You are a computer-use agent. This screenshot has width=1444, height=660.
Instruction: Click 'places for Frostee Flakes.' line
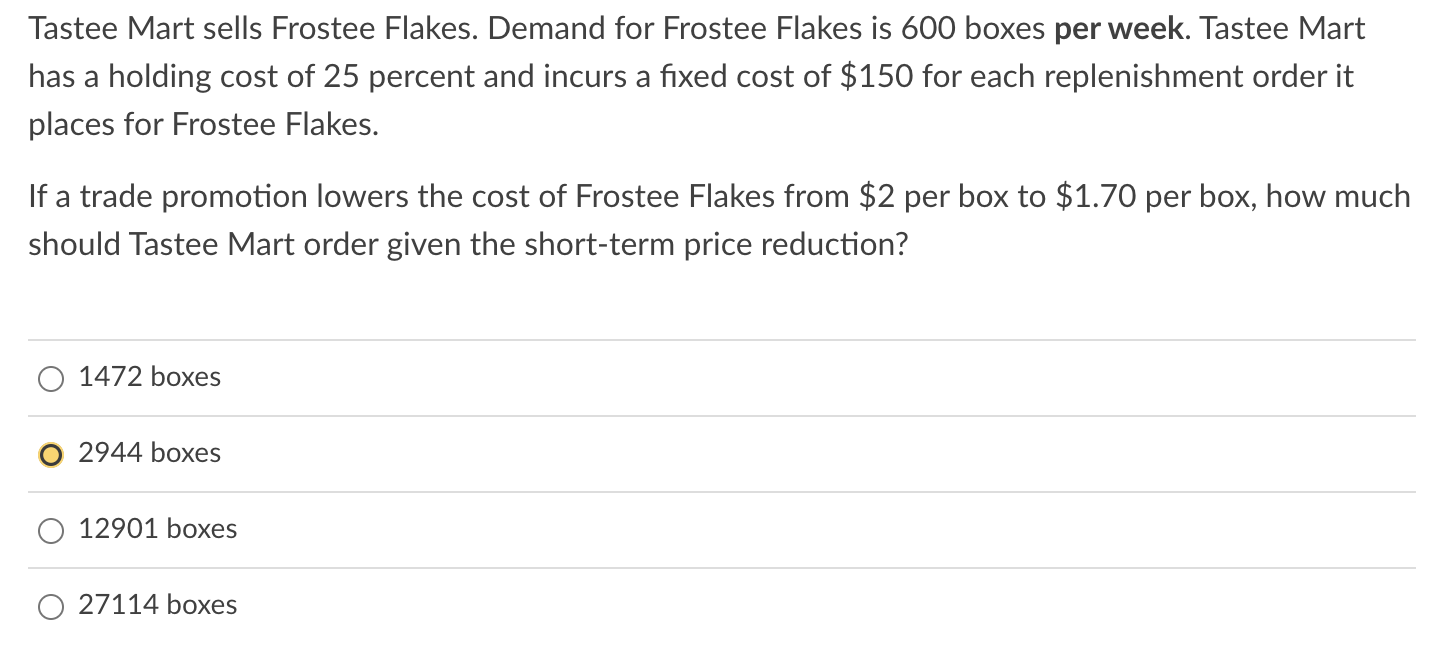(x=204, y=125)
